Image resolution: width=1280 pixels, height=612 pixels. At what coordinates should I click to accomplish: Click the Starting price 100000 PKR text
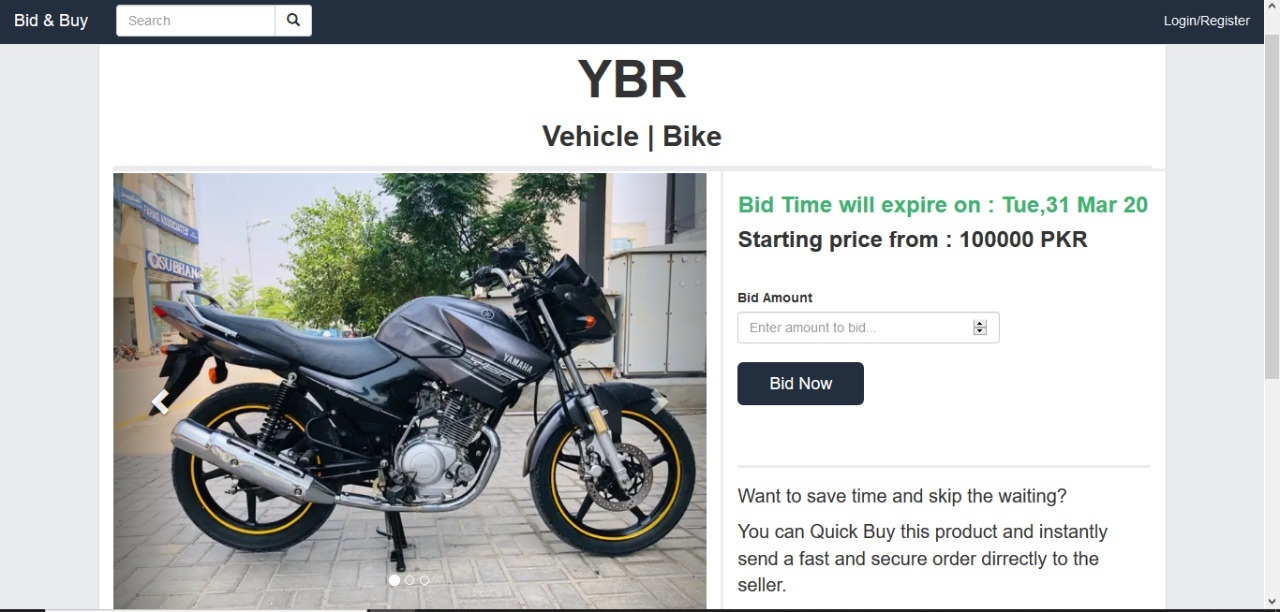tap(912, 239)
